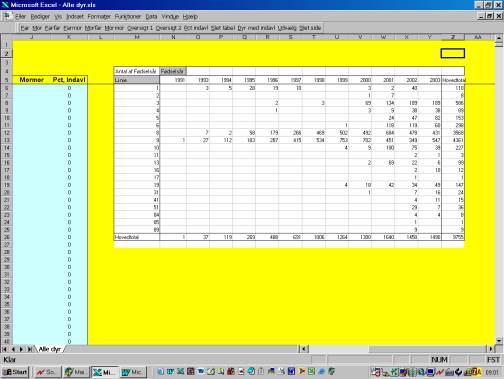The image size is (504, 379).
Task: Open the Data menu
Action: (151, 16)
